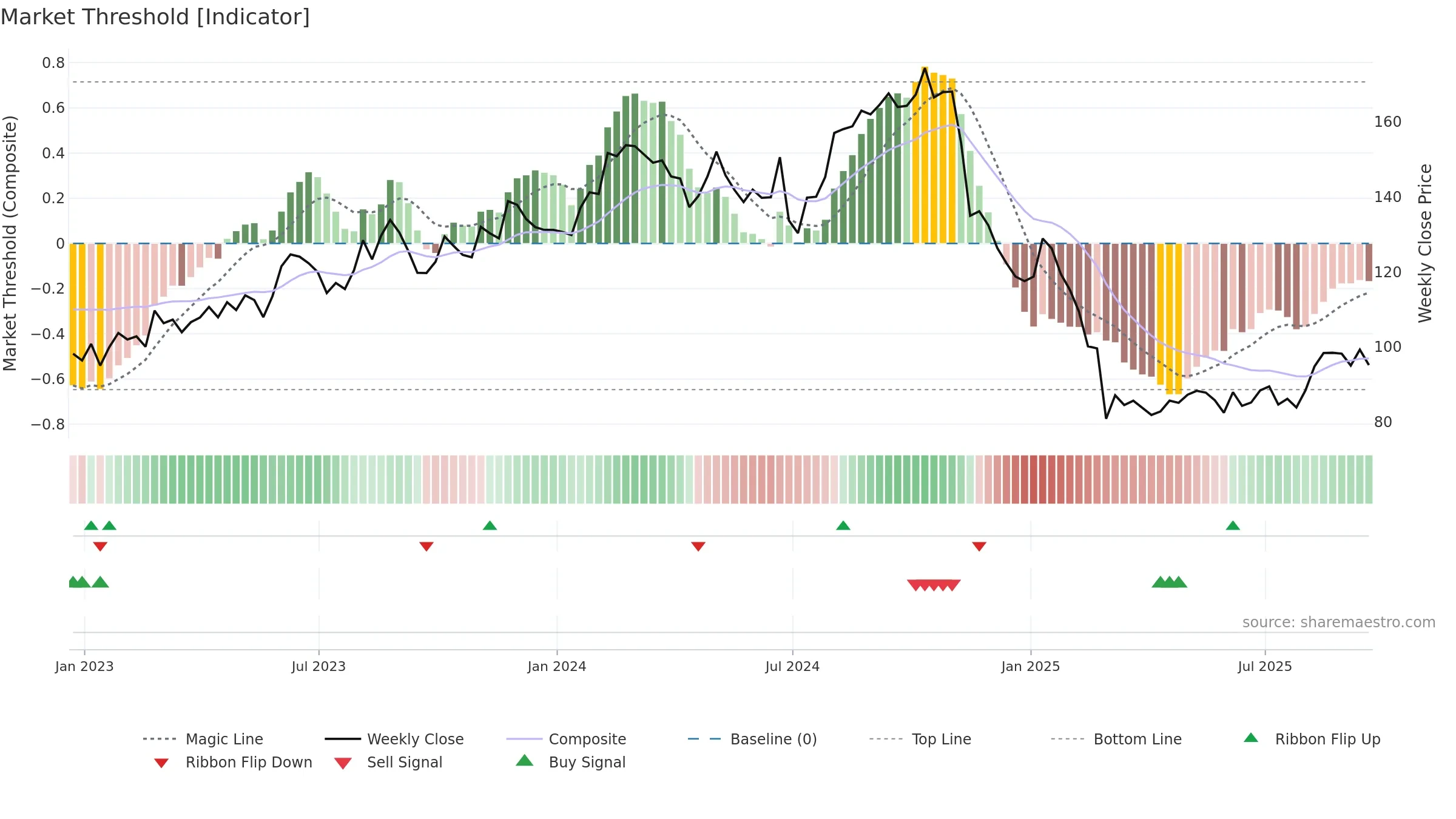Click the Ribbon Flip Up marker near November 2023
The image size is (1456, 819).
(490, 525)
